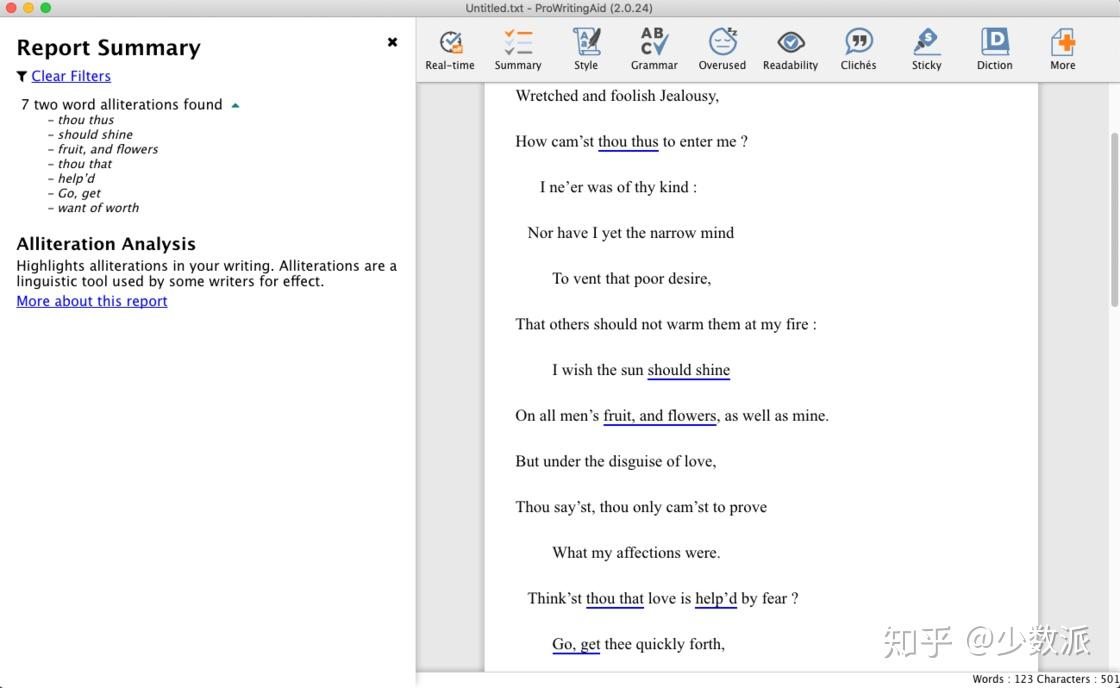Click the line 'Wretched and foolish Jealousy,'
The image size is (1120, 688).
pos(617,96)
